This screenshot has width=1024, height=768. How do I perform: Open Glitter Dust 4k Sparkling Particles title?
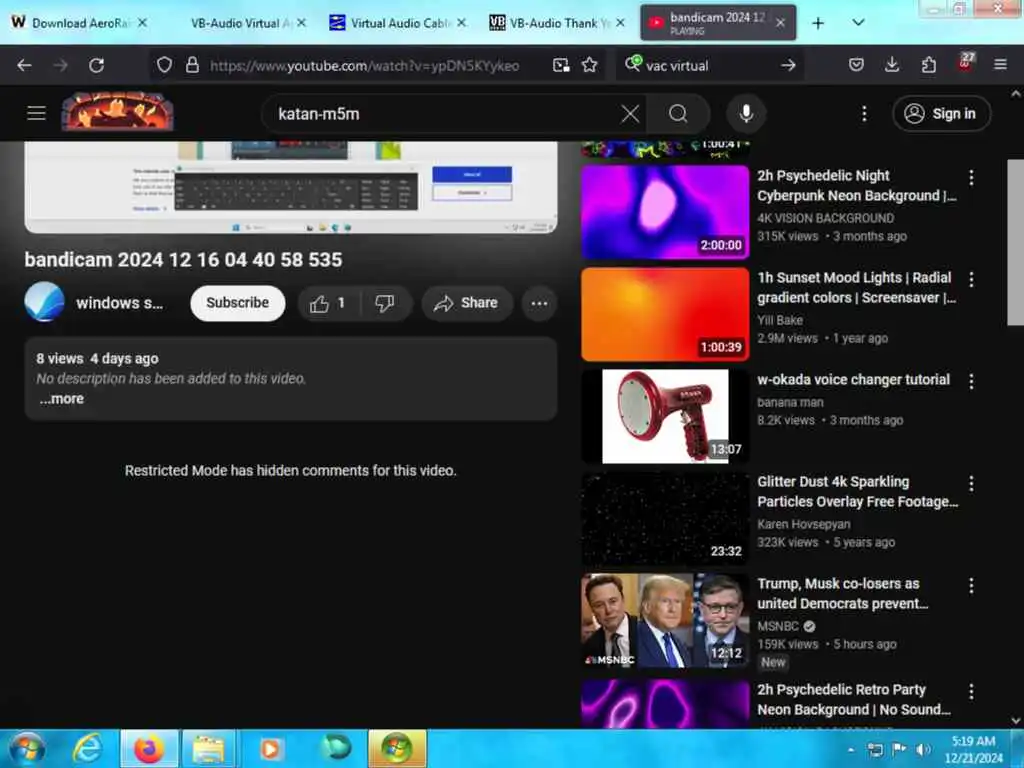[x=857, y=492]
